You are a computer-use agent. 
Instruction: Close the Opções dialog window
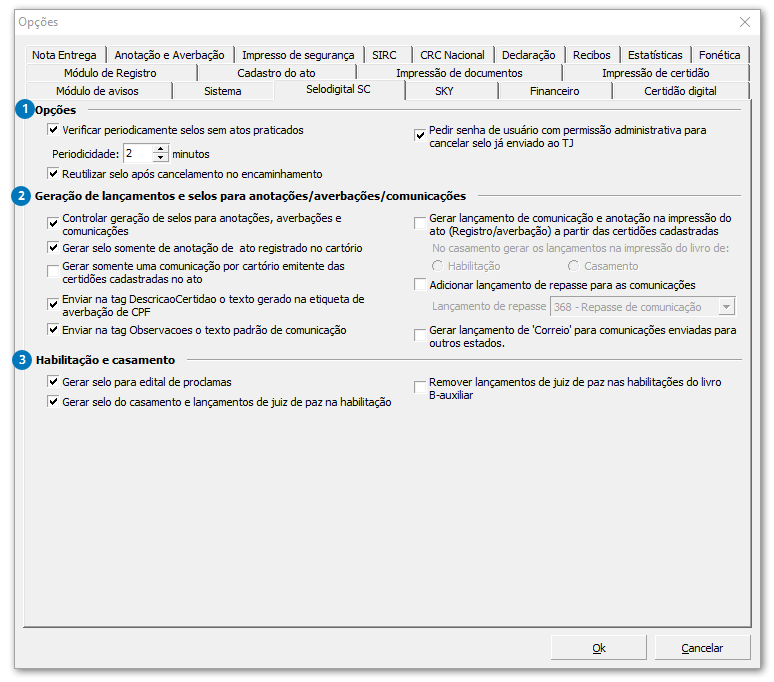click(x=745, y=22)
